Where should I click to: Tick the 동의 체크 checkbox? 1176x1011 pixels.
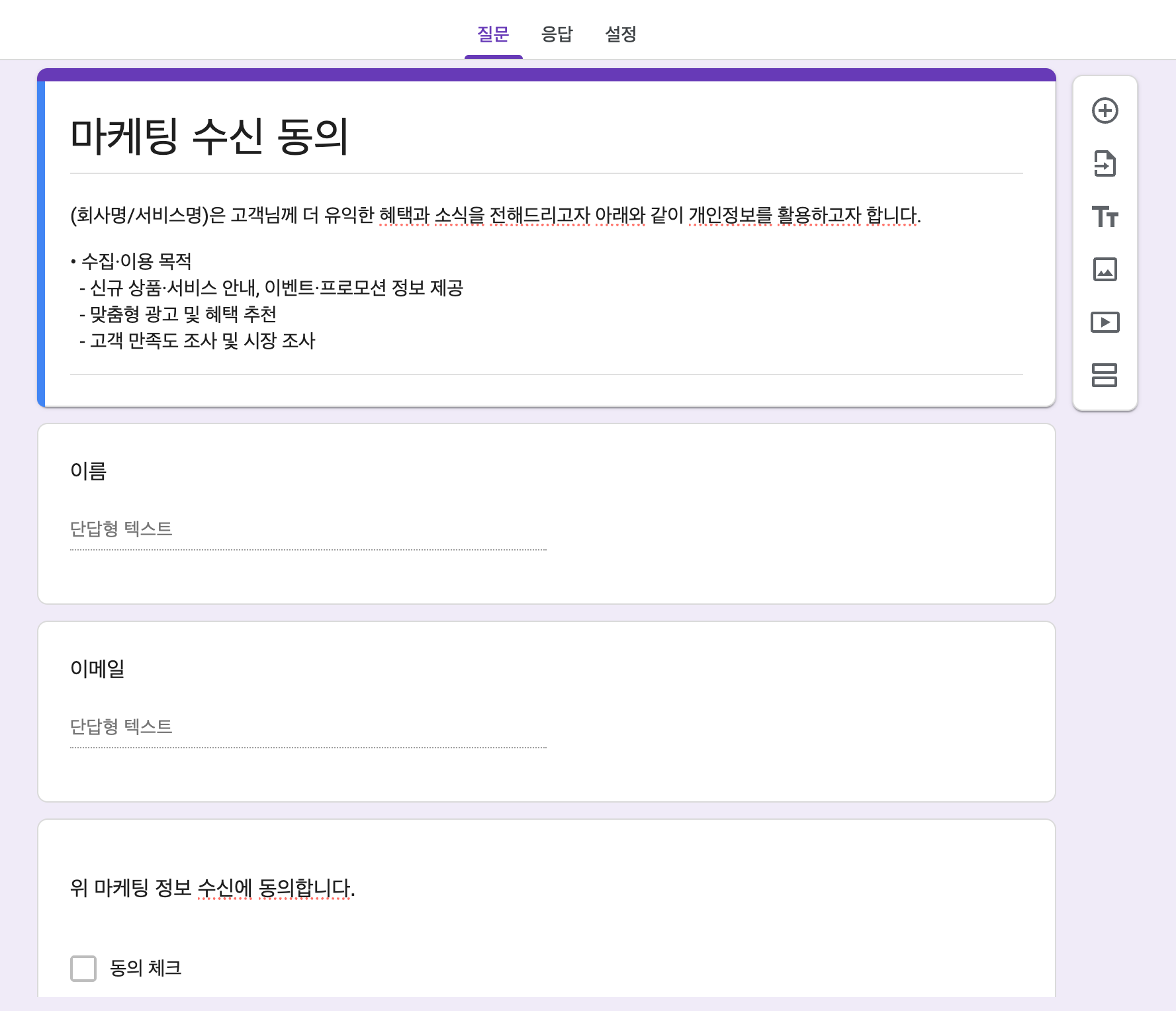[83, 968]
